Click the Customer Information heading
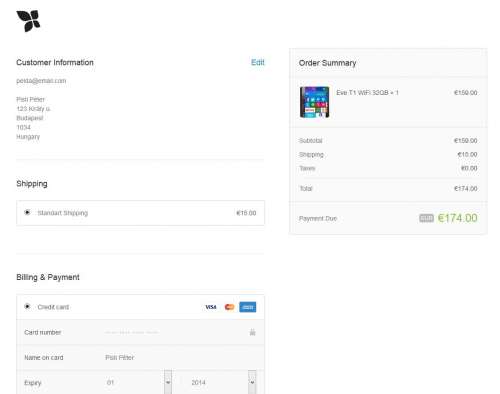Image resolution: width=500 pixels, height=394 pixels. pyautogui.click(x=55, y=62)
